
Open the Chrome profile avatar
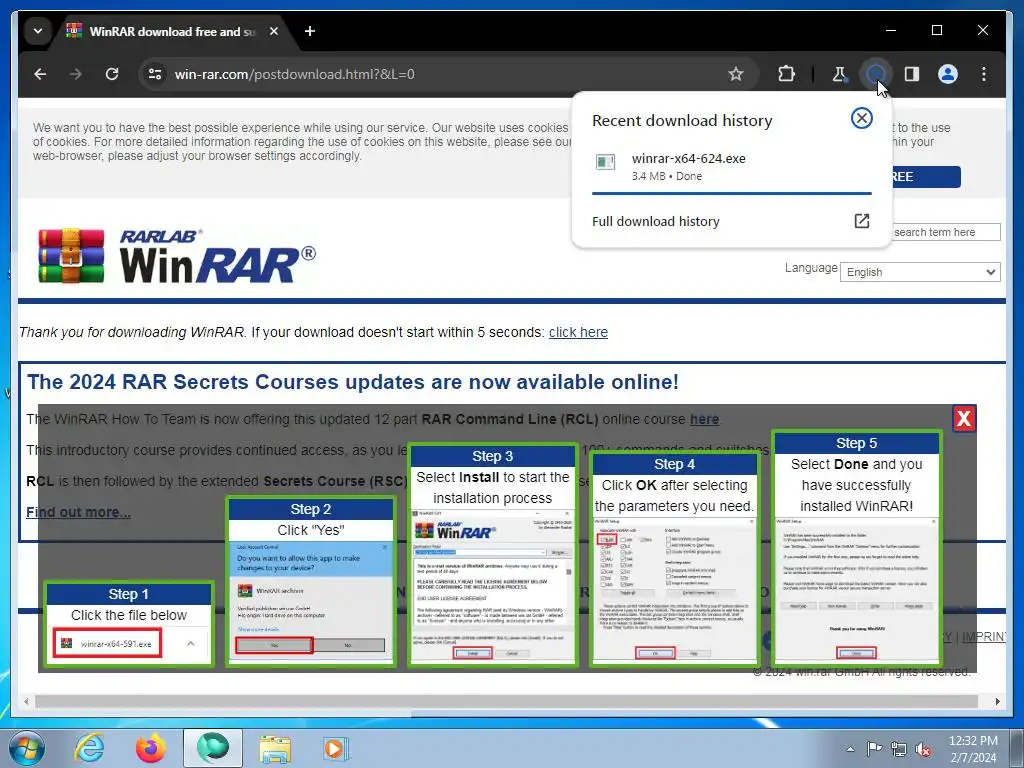pyautogui.click(x=948, y=74)
